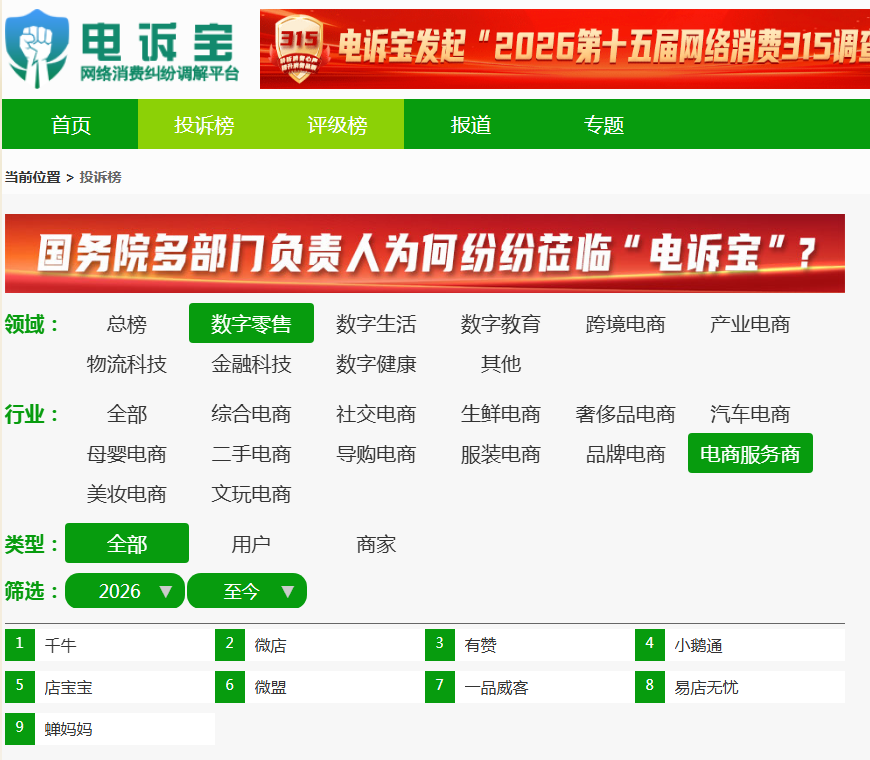Open the 微店 ranking entry
Screen dimensions: 870x760
pyautogui.click(x=320, y=645)
